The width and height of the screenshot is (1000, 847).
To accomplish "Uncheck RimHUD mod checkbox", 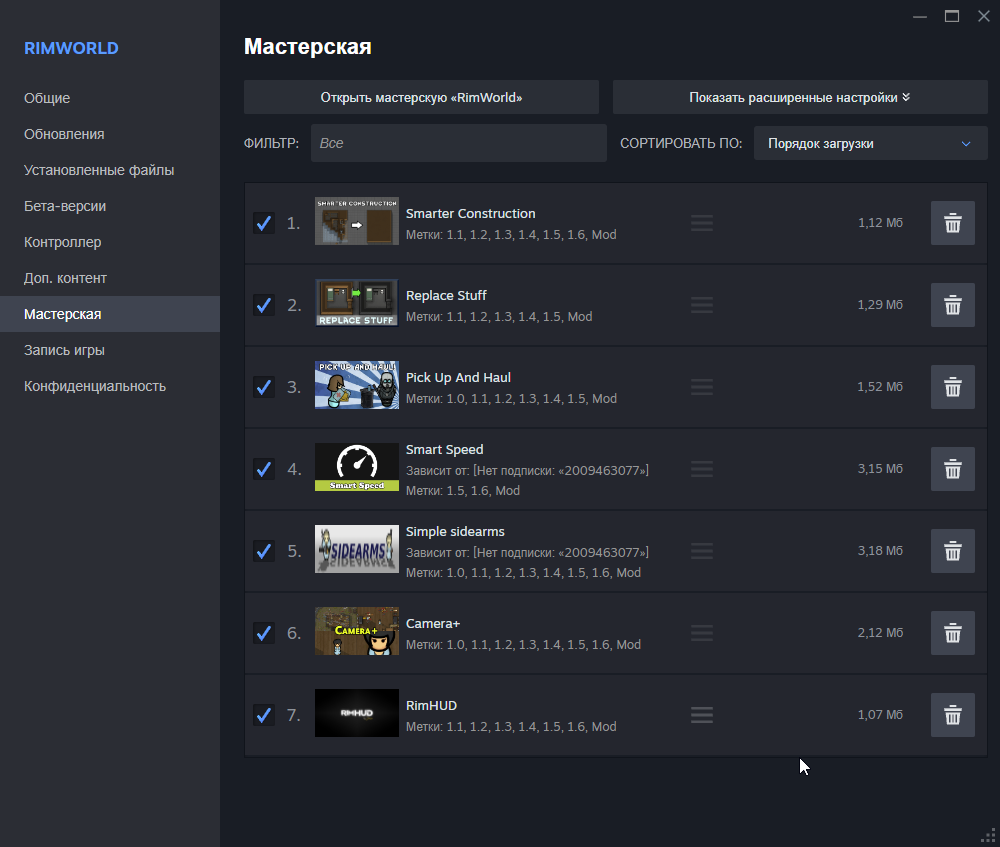I will [264, 715].
